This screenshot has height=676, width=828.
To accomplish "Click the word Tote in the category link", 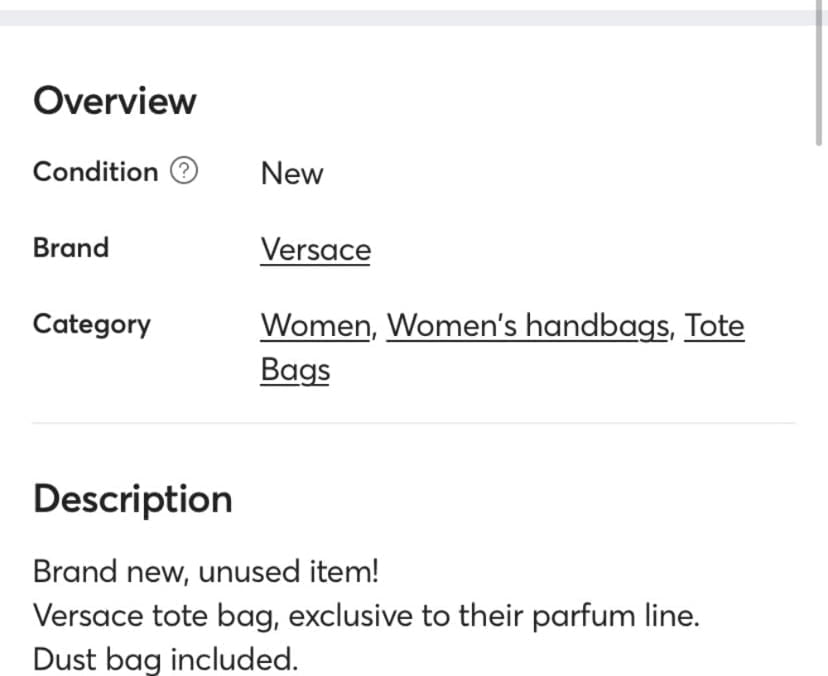I will [714, 325].
